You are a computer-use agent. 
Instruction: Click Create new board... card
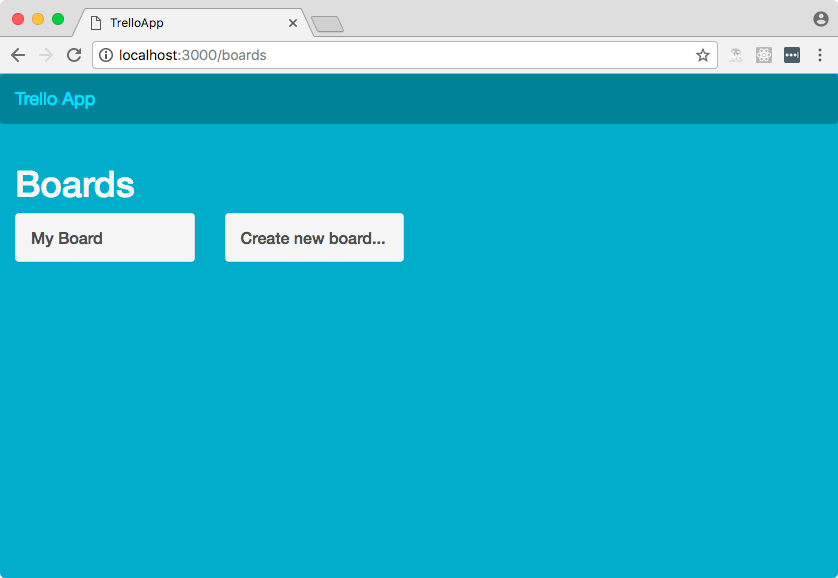click(x=314, y=238)
